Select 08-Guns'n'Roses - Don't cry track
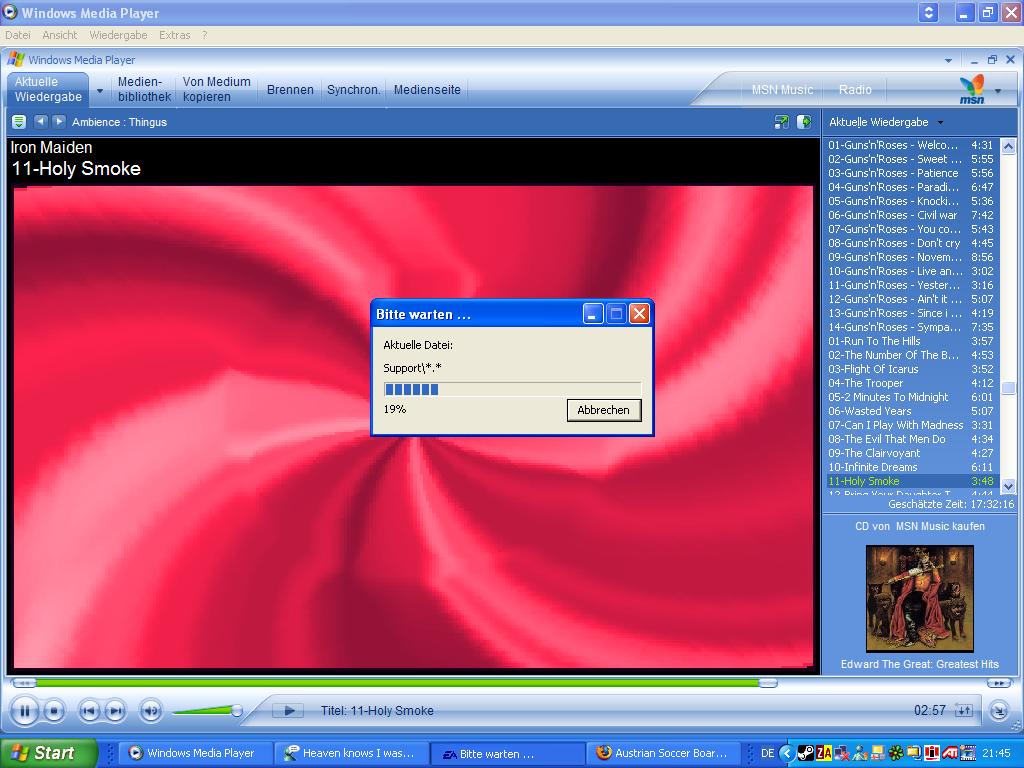 point(911,243)
